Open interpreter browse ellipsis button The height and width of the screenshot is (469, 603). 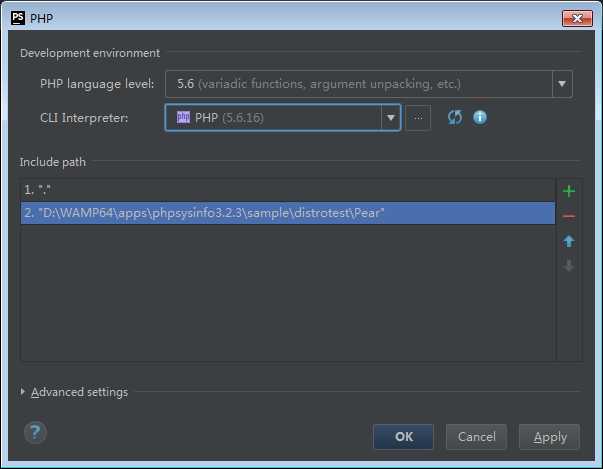pyautogui.click(x=418, y=118)
